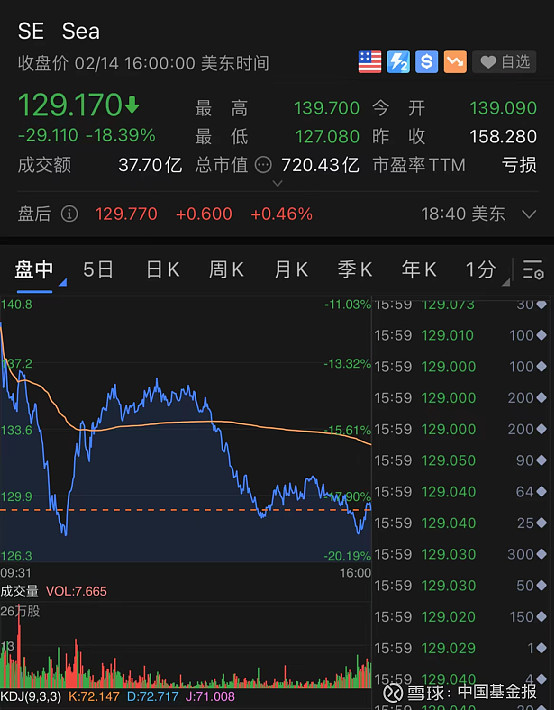Open the chart settings list icon
The image size is (554, 710).
coord(533,270)
